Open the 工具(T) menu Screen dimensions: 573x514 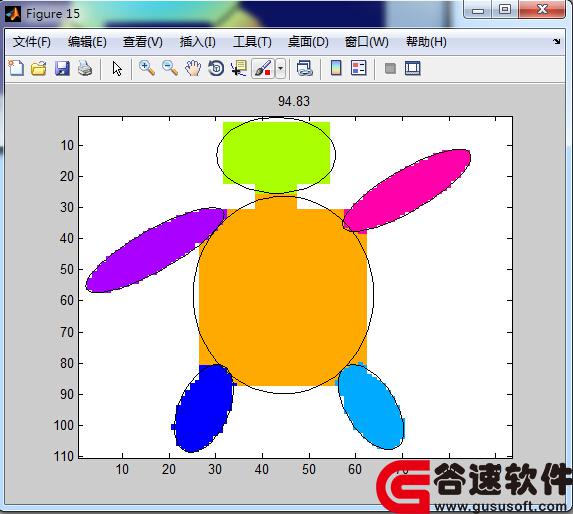click(x=253, y=42)
